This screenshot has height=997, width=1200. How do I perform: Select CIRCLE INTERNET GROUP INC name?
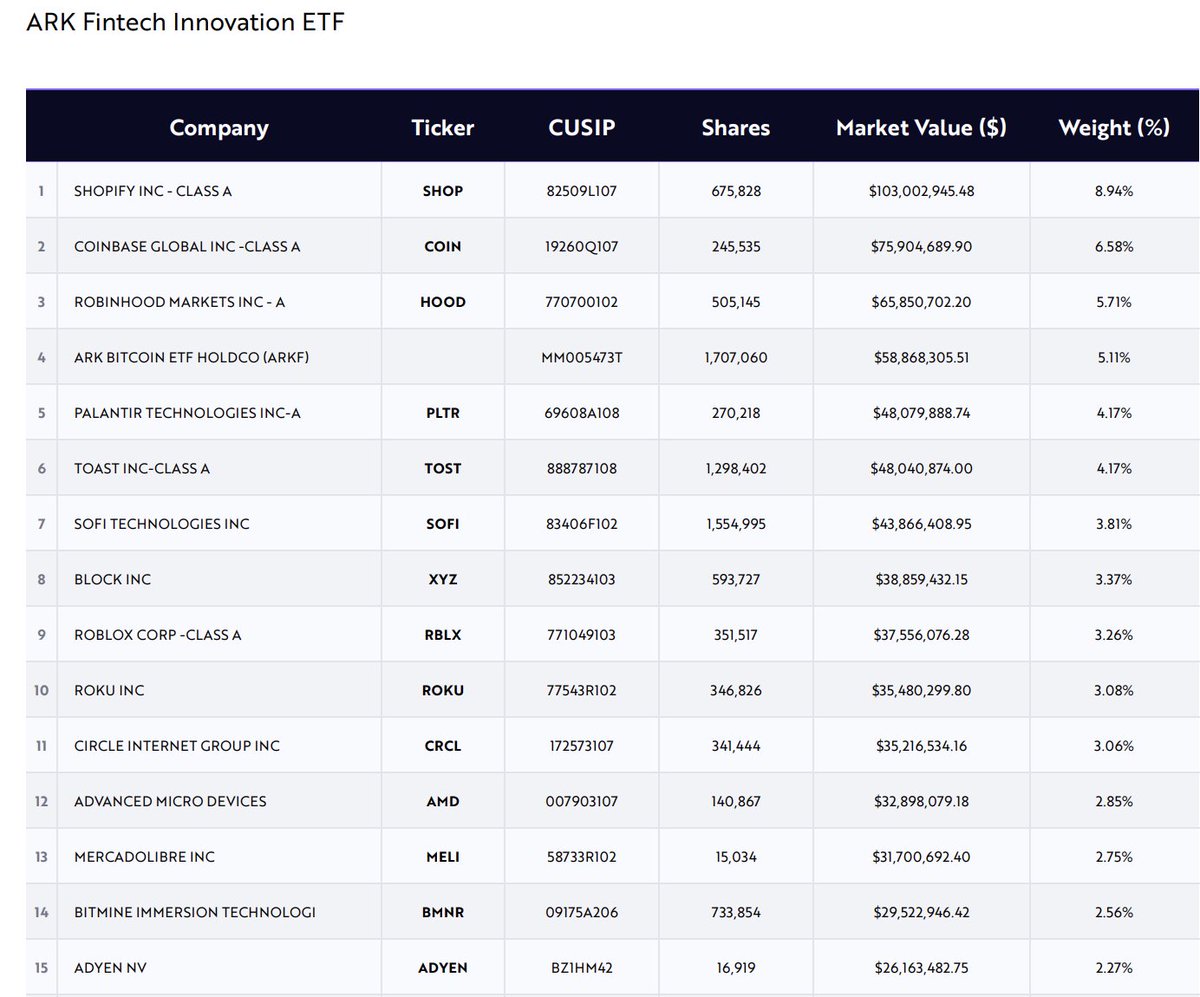click(177, 746)
